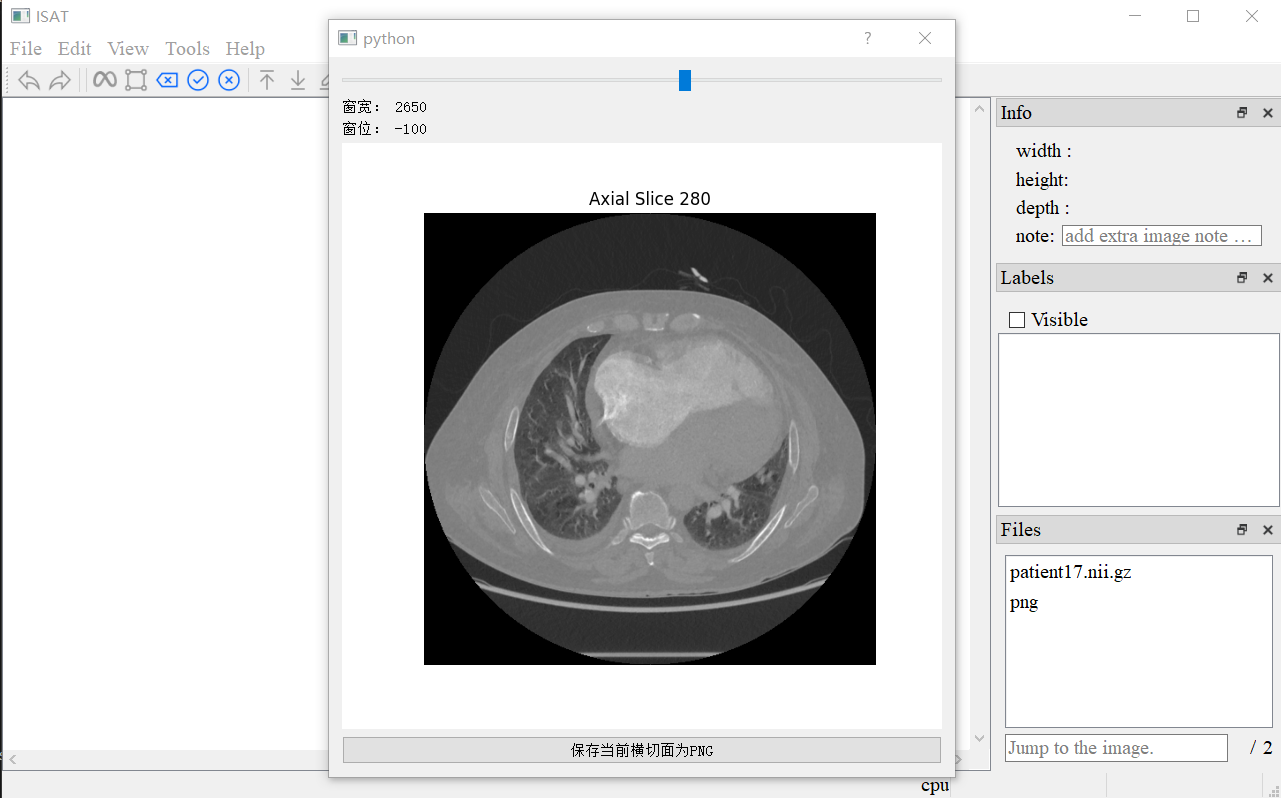Cancel annotation with the blue X icon
This screenshot has height=798, width=1281.
tap(229, 80)
